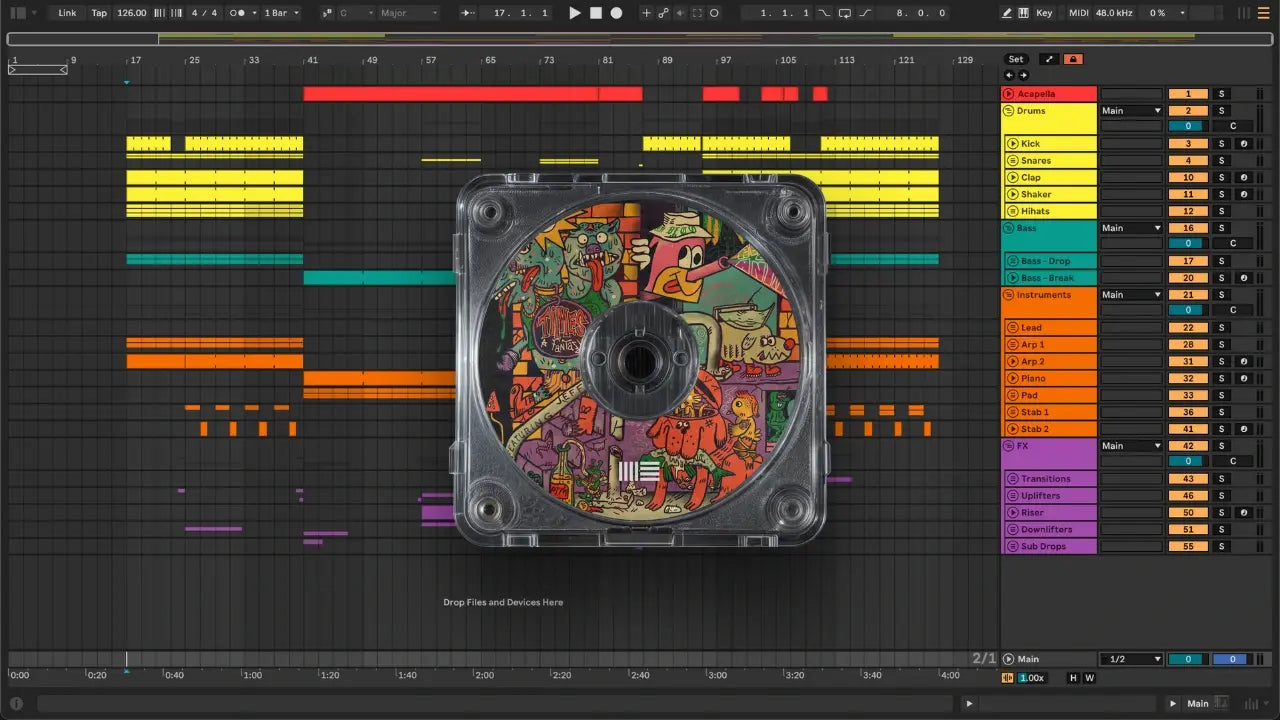Open the 1 Bar quantization dropdown
This screenshot has width=1280, height=720.
(x=282, y=13)
